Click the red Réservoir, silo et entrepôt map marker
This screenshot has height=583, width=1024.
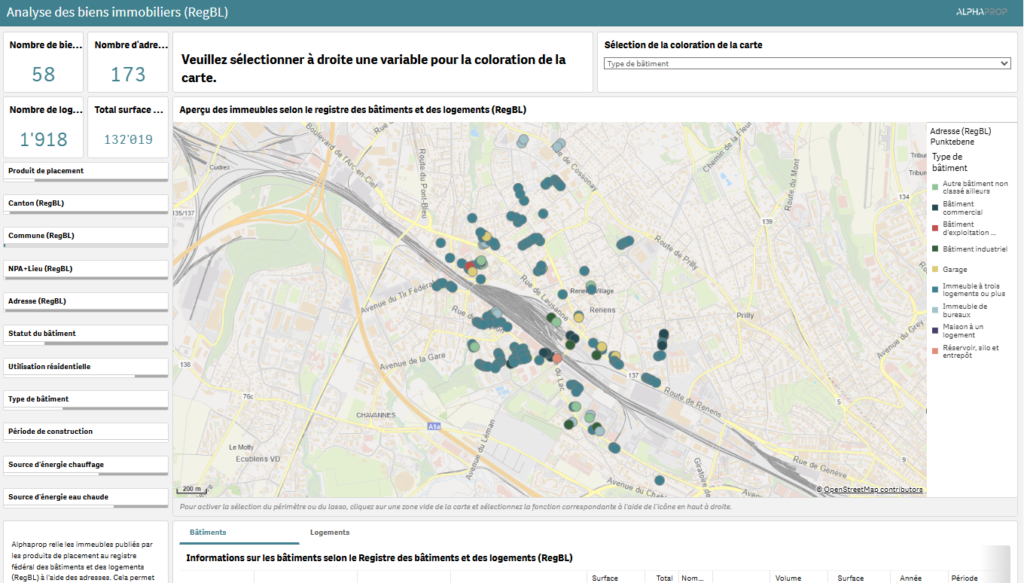558,358
